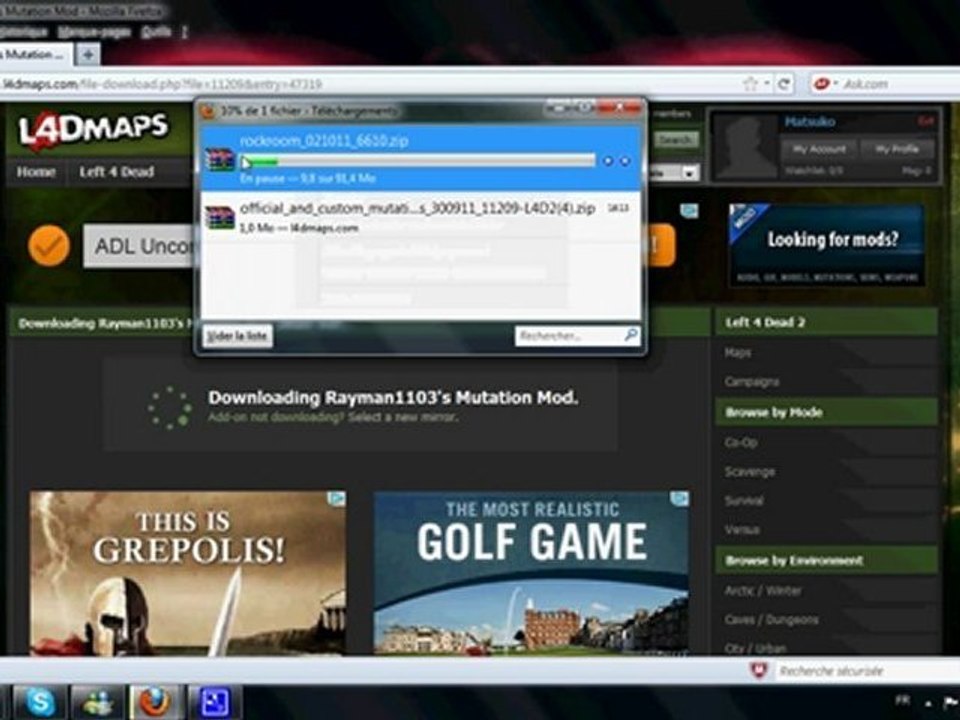960x720 pixels.
Task: Click the site Search button
Action: [x=676, y=140]
